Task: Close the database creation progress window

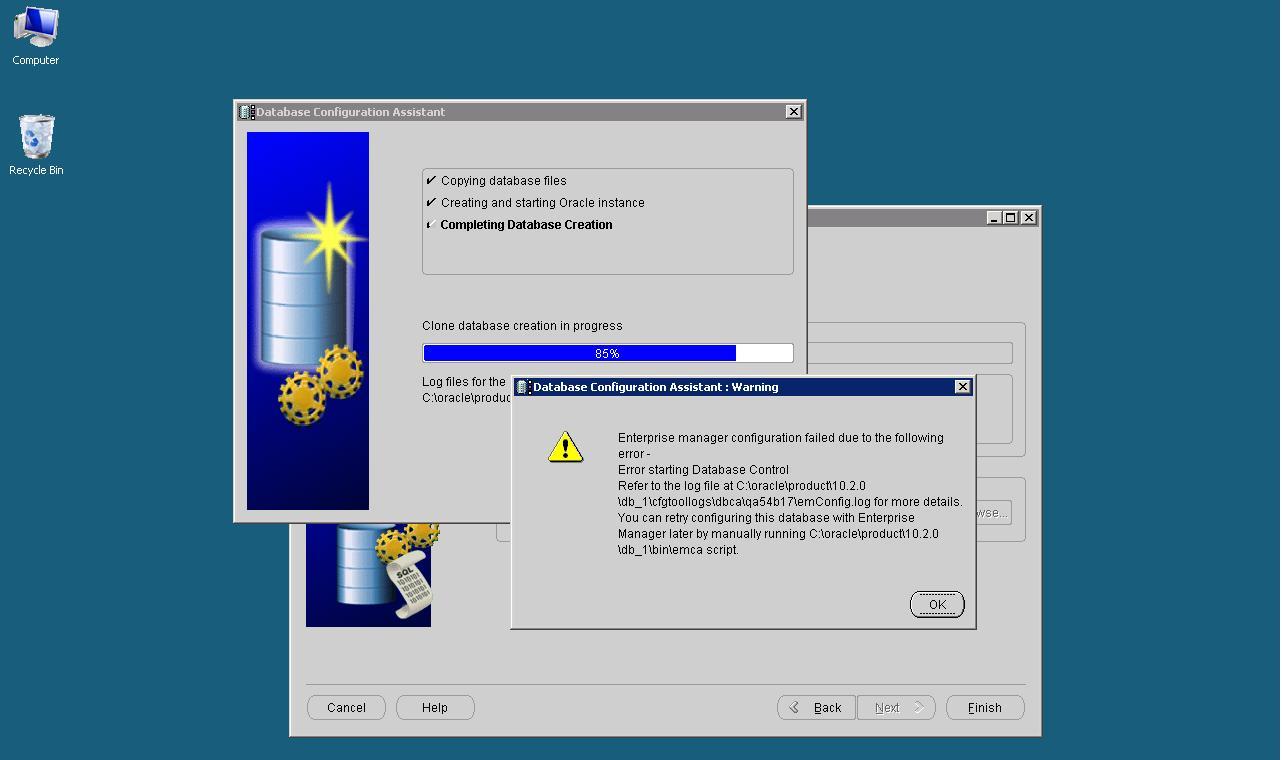Action: click(793, 112)
